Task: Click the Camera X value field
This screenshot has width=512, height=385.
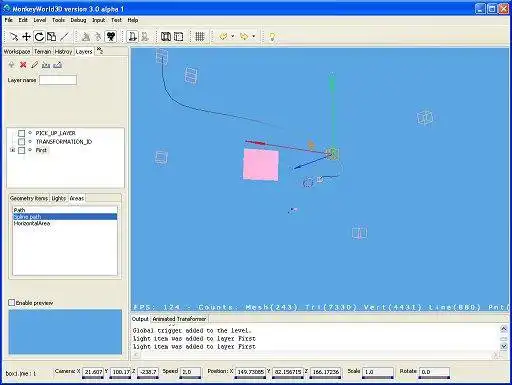Action: click(x=93, y=372)
